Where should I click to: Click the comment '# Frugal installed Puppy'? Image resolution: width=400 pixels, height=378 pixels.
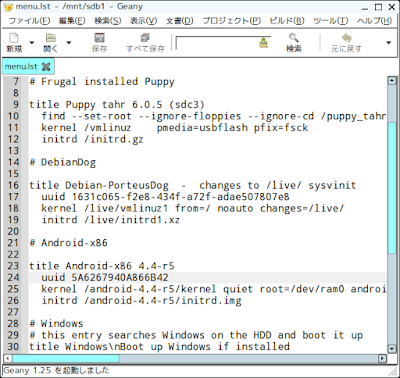(102, 82)
